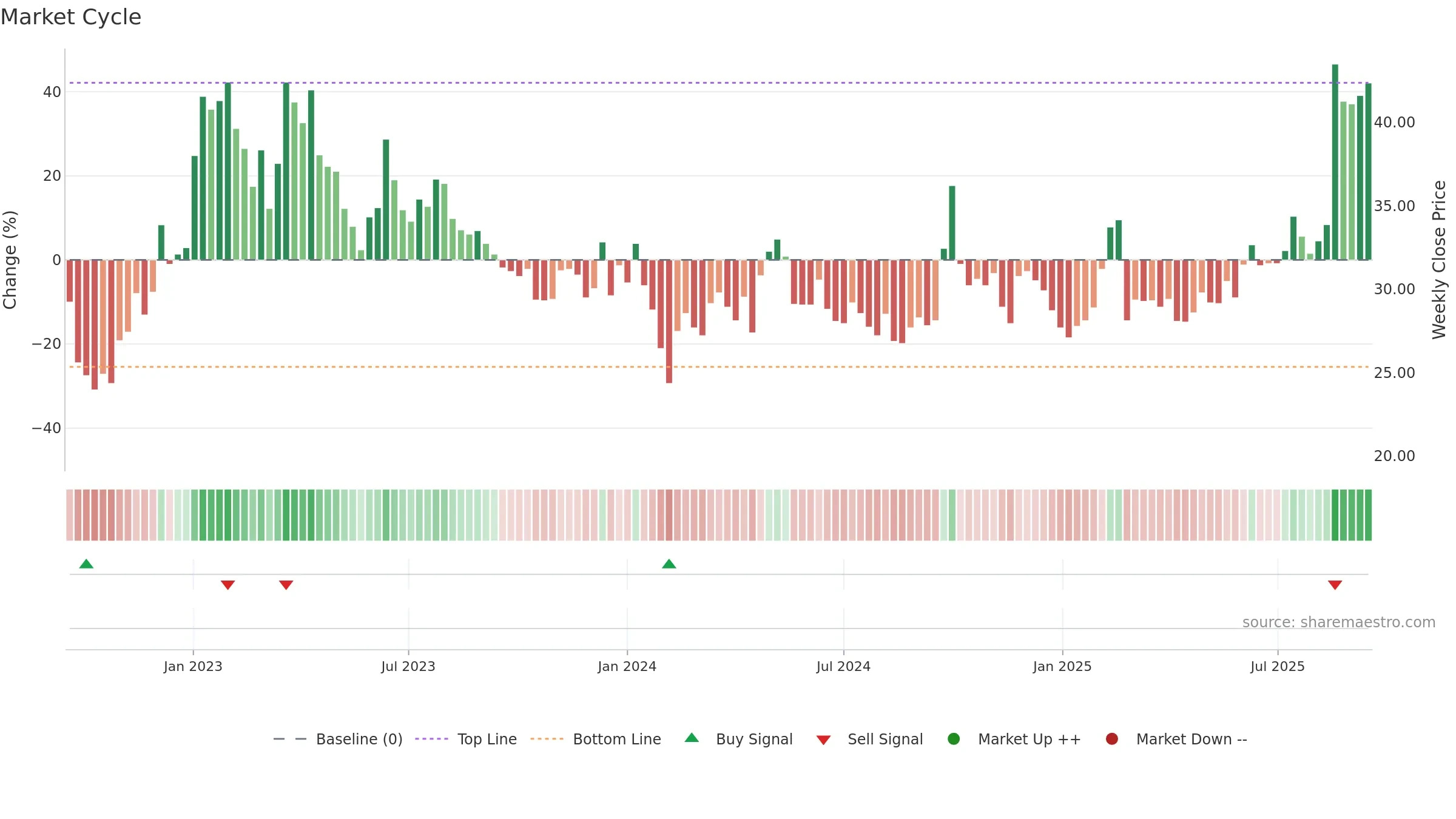Click the 20.00 tick on the price axis
Image resolution: width=1456 pixels, height=819 pixels.
[x=1395, y=456]
